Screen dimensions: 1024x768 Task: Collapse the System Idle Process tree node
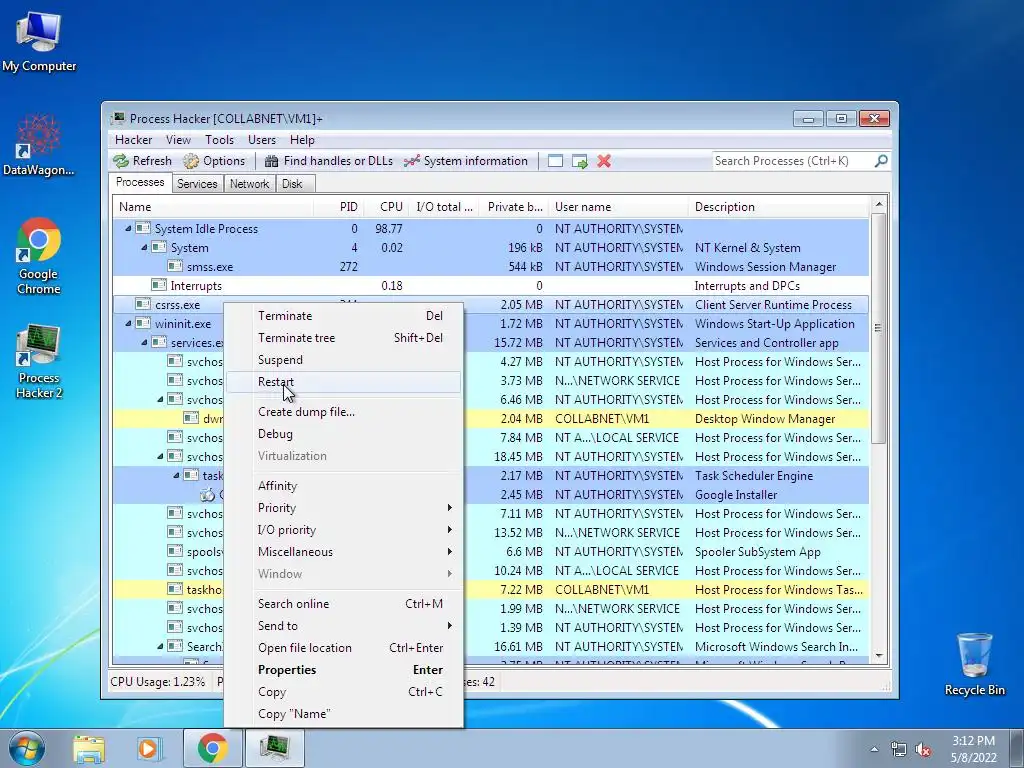click(x=129, y=229)
